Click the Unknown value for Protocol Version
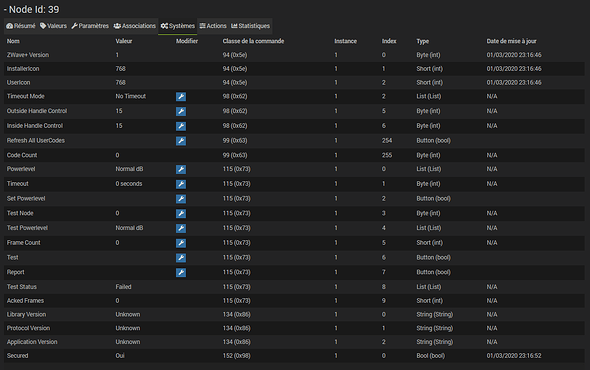Image resolution: width=590 pixels, height=370 pixels. pyautogui.click(x=128, y=328)
